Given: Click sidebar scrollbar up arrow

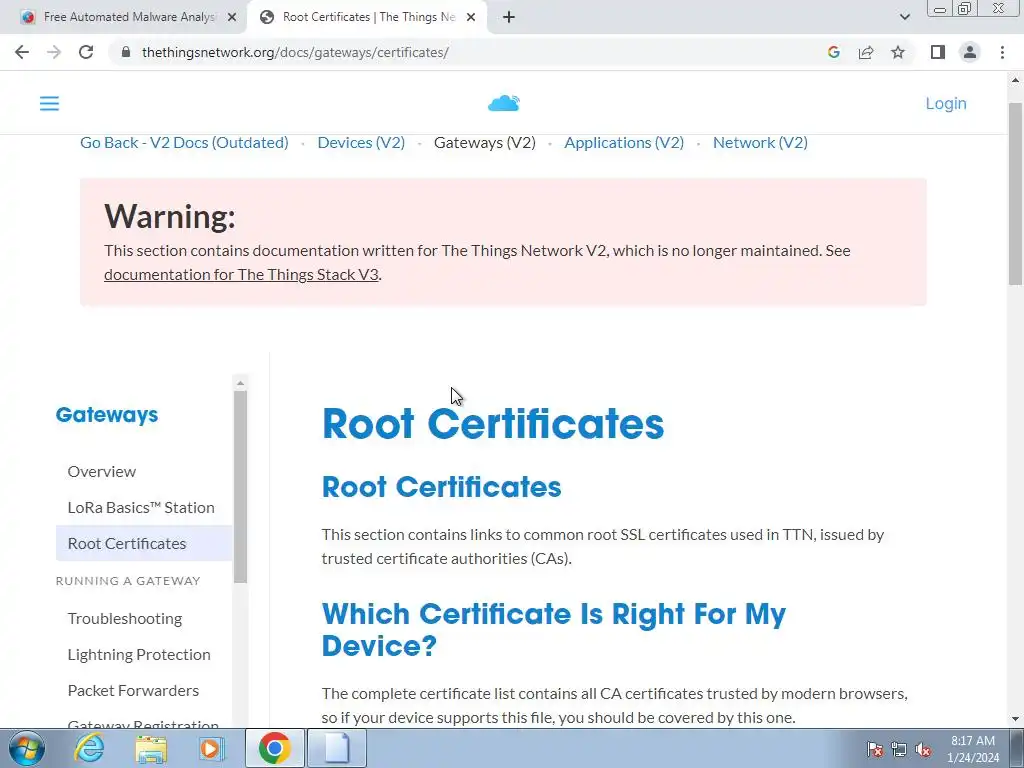Looking at the screenshot, I should [240, 383].
